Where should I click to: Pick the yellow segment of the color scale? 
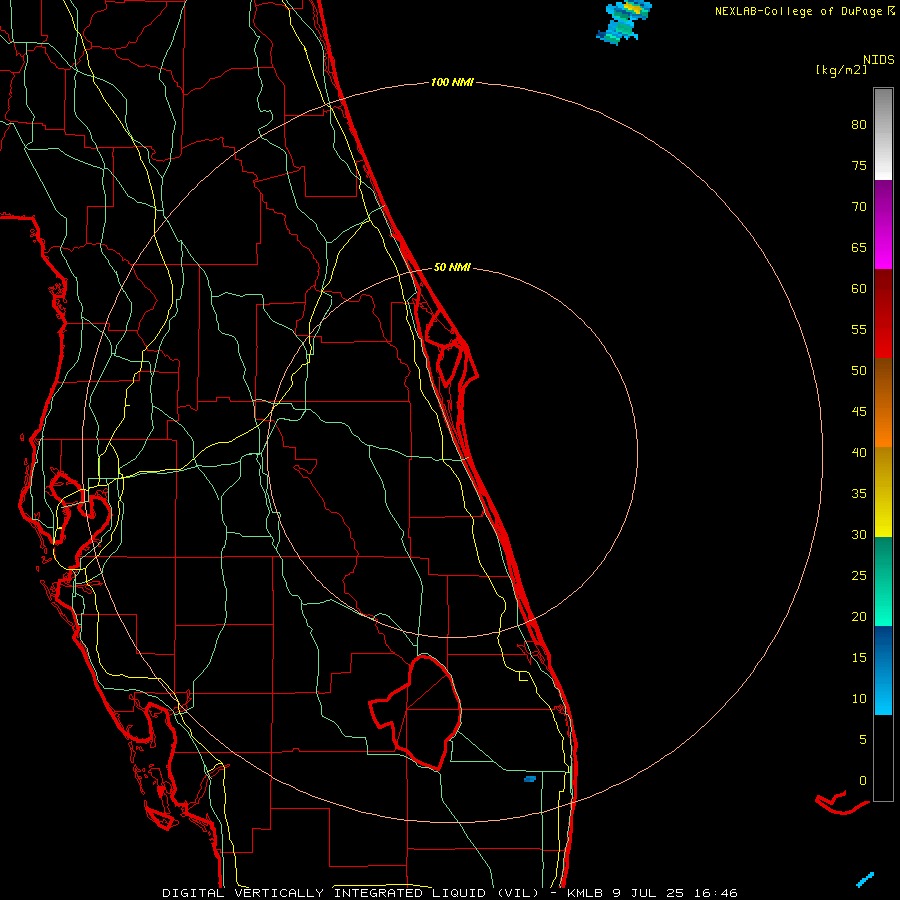coord(883,492)
